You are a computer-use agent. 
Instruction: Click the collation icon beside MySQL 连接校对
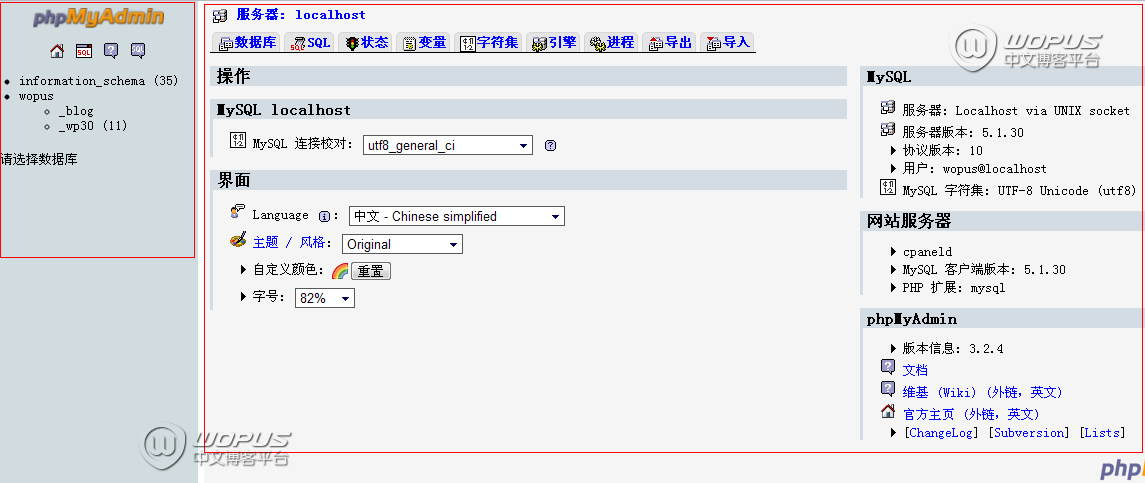tap(238, 140)
